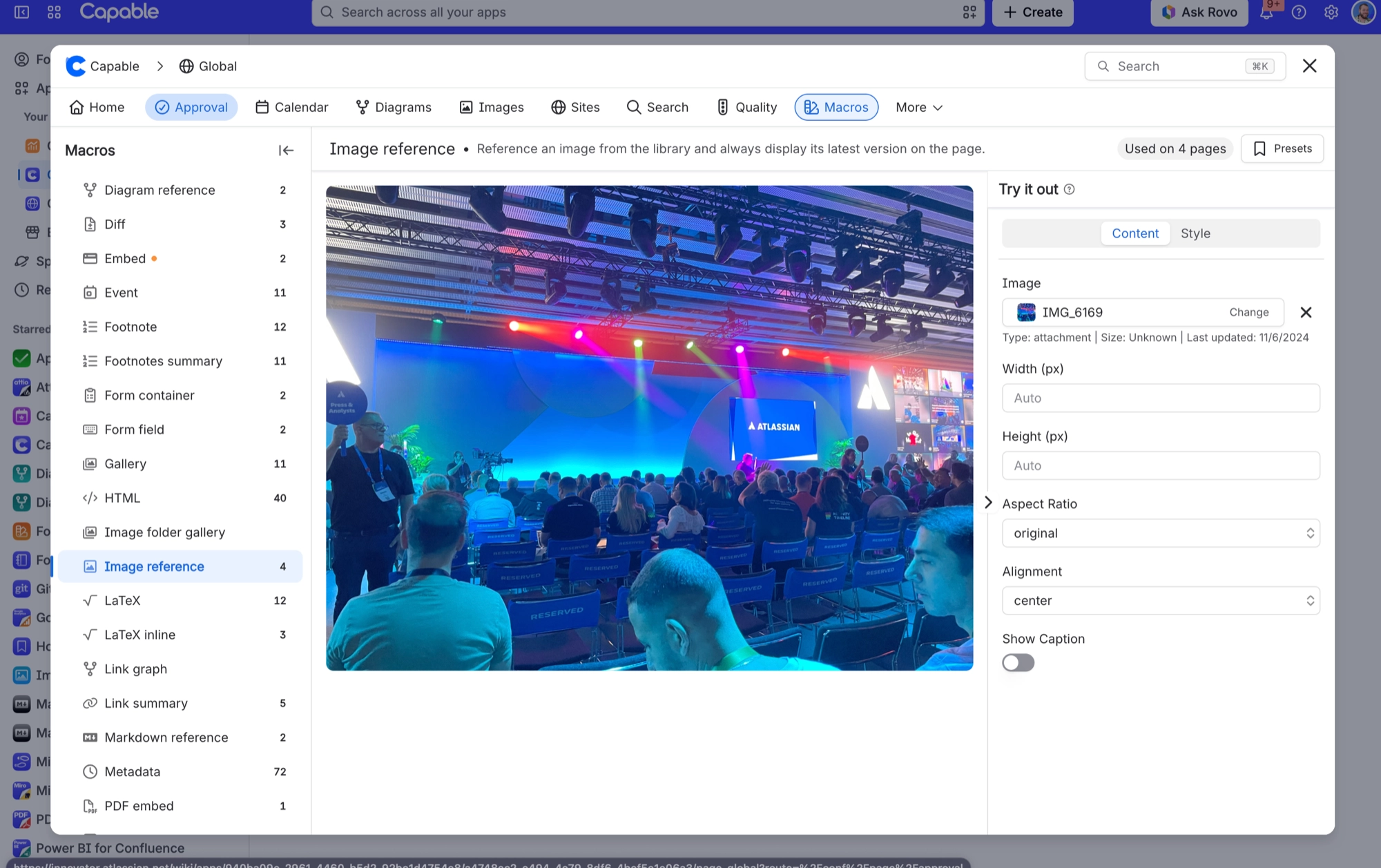Screen dimensions: 1381x868
Task: Toggle the top-left sidebar panel icon
Action: (x=22, y=12)
